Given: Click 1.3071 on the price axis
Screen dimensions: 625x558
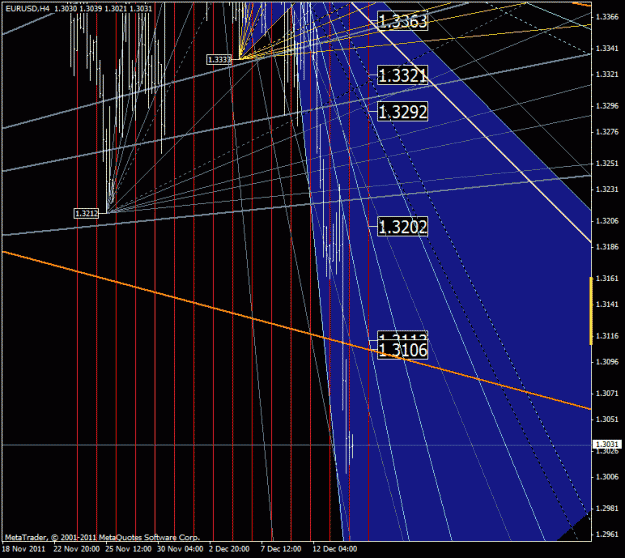Looking at the screenshot, I should tap(607, 393).
